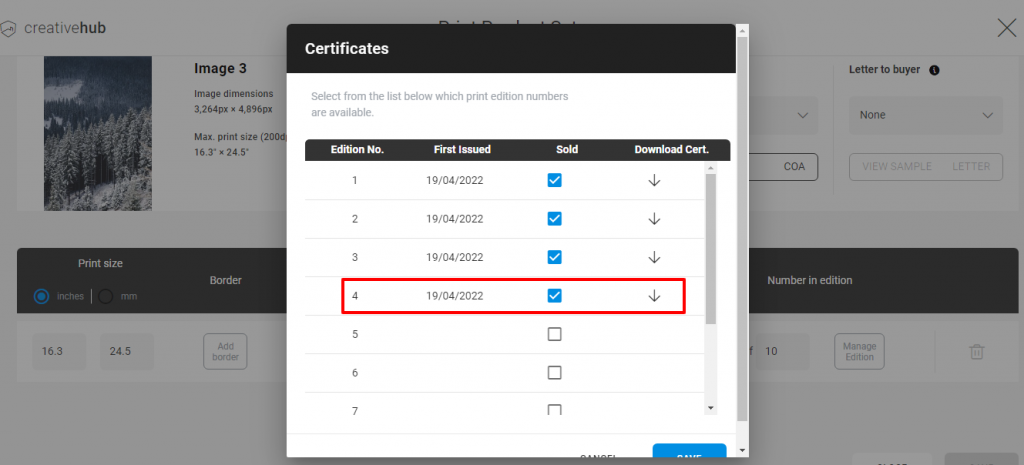Screen dimensions: 1024x465
Task: Click the first issued date of edition 4
Action: (x=455, y=296)
